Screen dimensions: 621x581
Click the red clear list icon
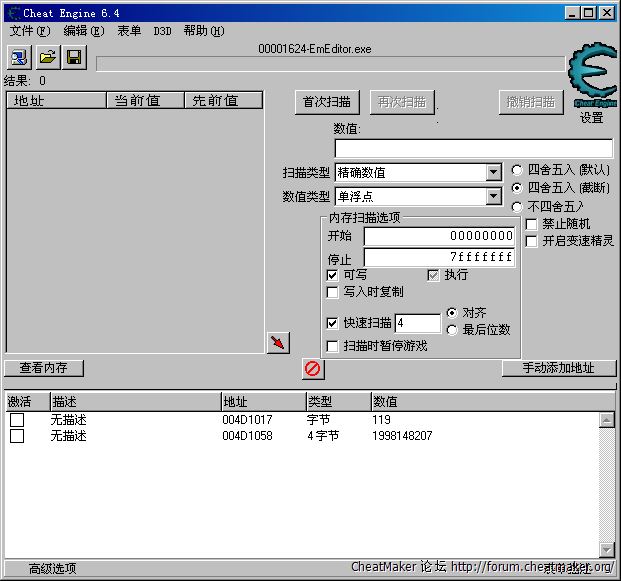[x=313, y=369]
